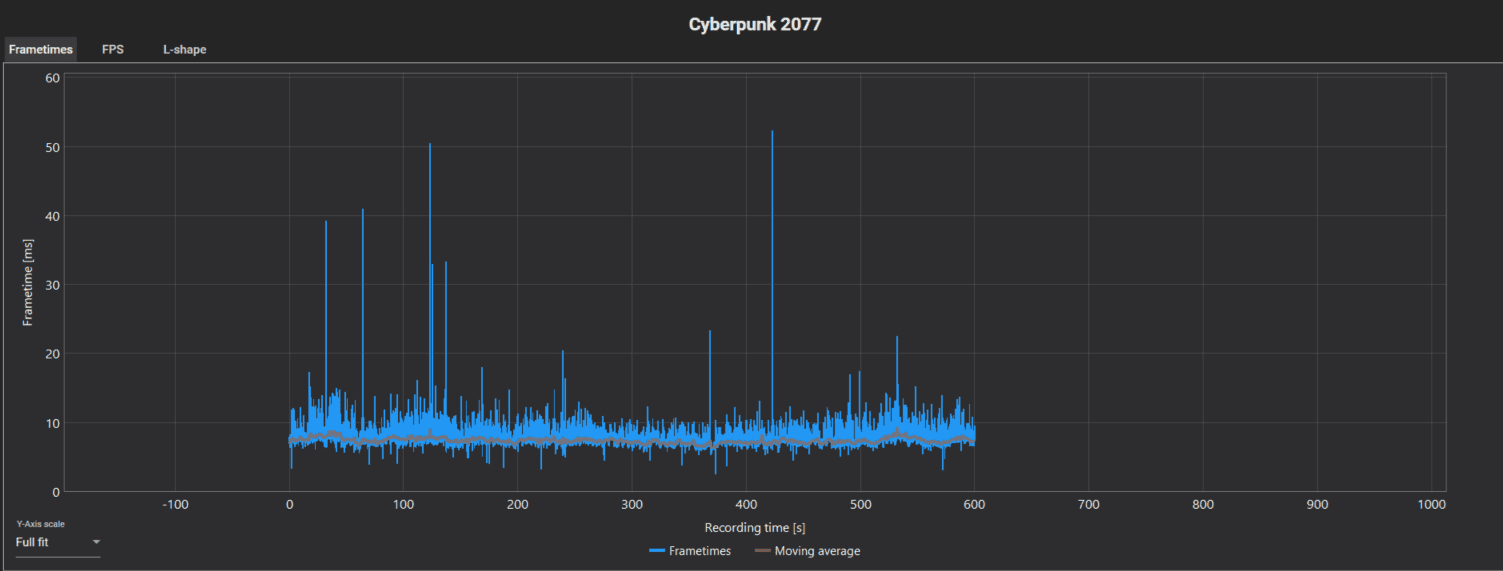The width and height of the screenshot is (1503, 571).
Task: Open the Y-Axis scale Full fit dropdown
Action: [x=58, y=543]
